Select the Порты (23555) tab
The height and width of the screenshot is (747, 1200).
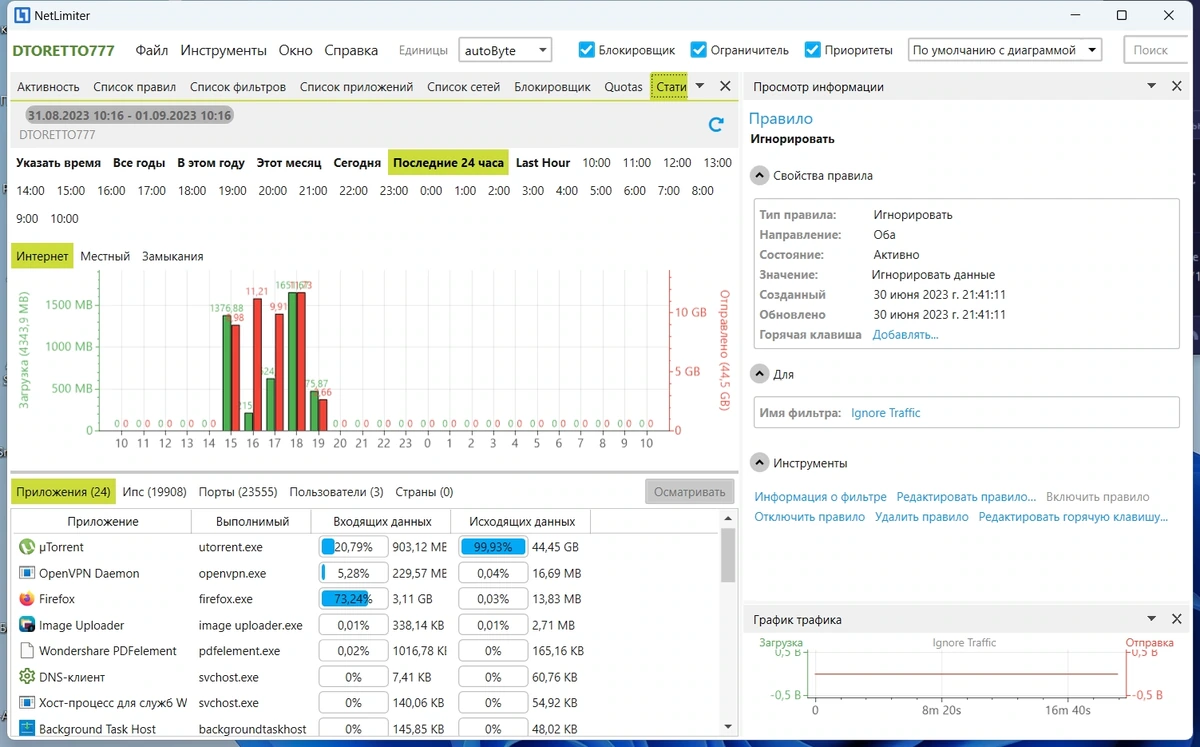click(237, 492)
